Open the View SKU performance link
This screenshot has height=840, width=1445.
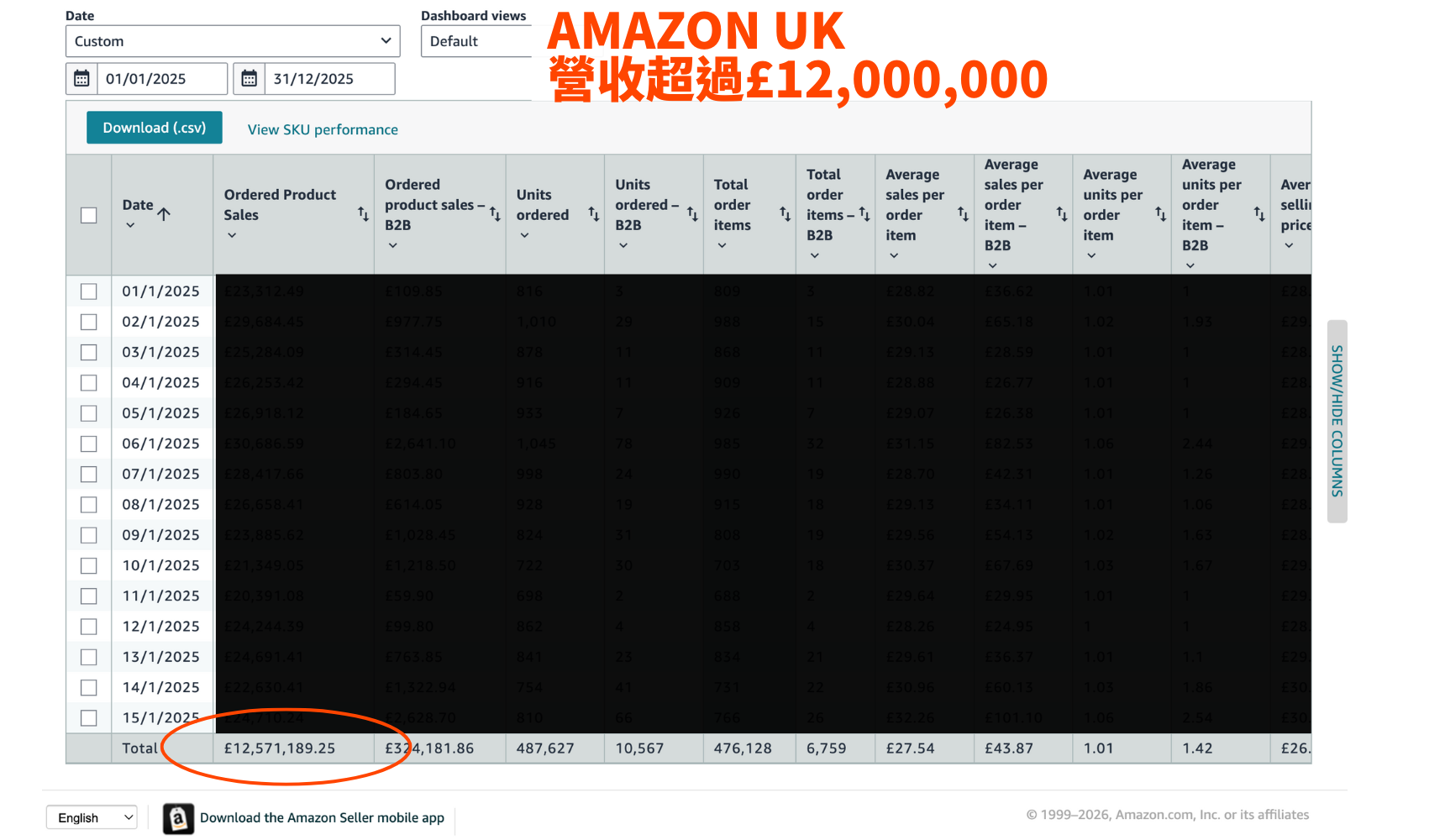pyautogui.click(x=323, y=129)
